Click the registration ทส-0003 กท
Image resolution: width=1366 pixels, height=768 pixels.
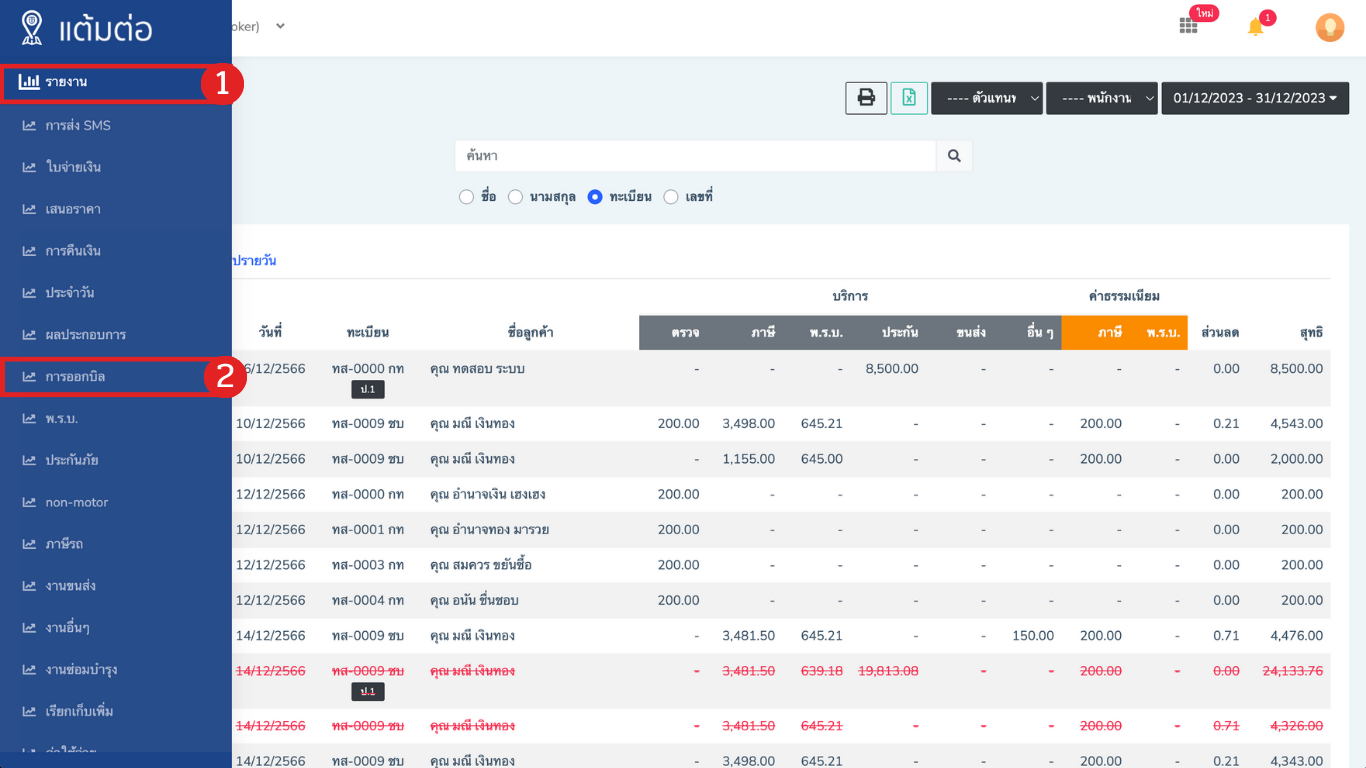[368, 565]
